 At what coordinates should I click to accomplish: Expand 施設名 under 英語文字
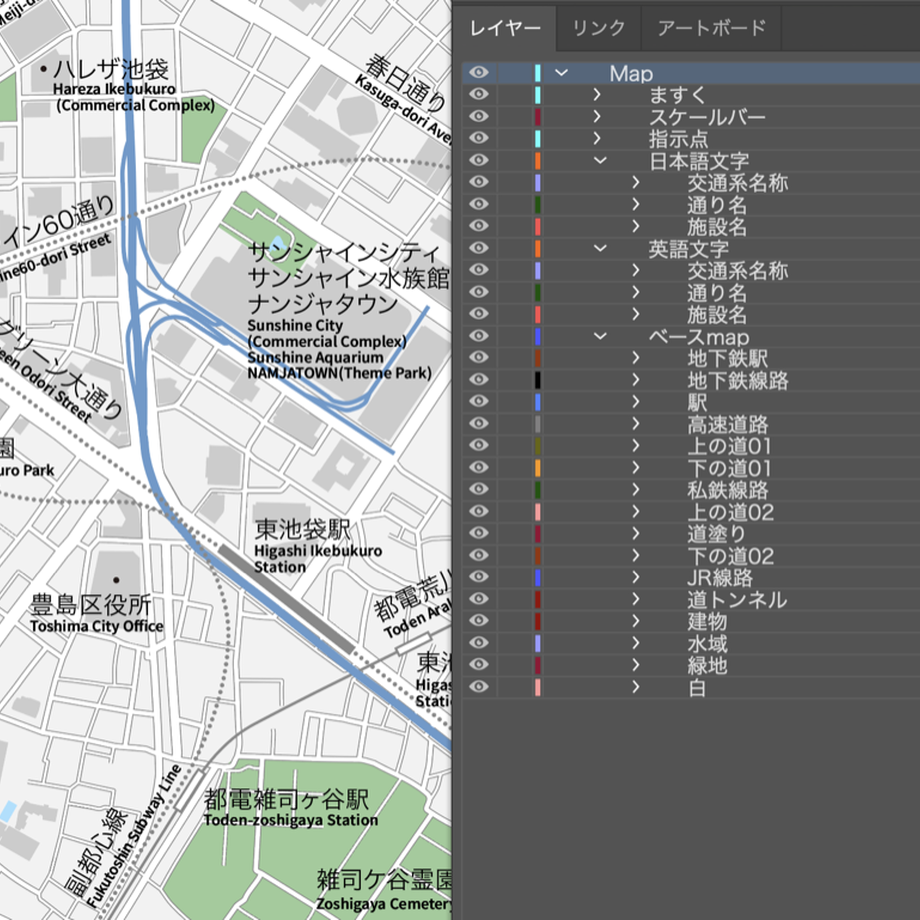(x=635, y=314)
